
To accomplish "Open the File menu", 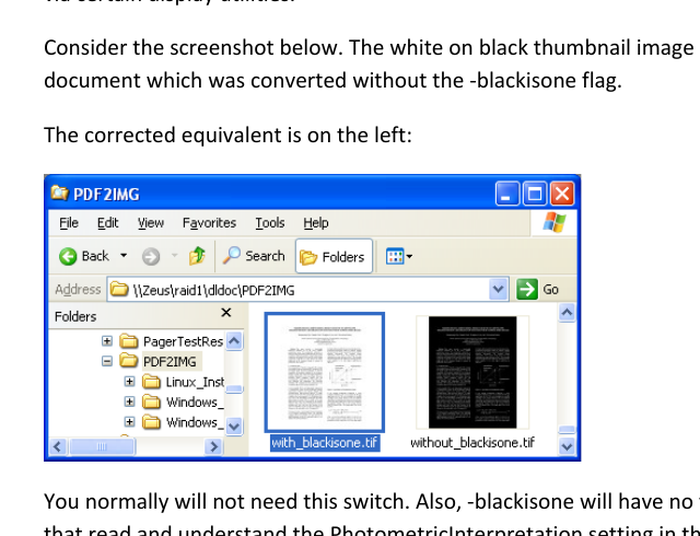I will coord(69,223).
